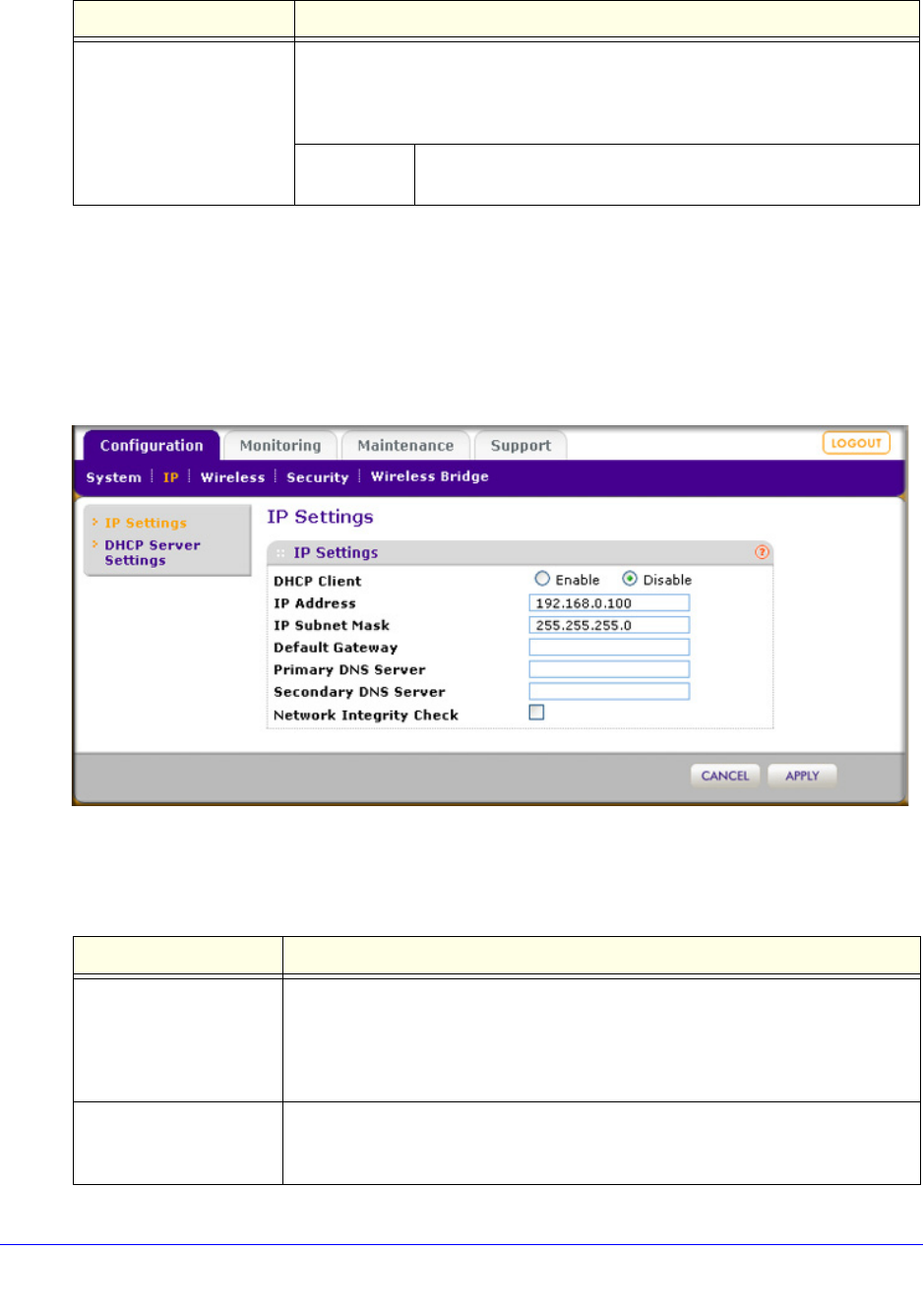Click the APPLY button
924x1313 pixels.
click(802, 776)
